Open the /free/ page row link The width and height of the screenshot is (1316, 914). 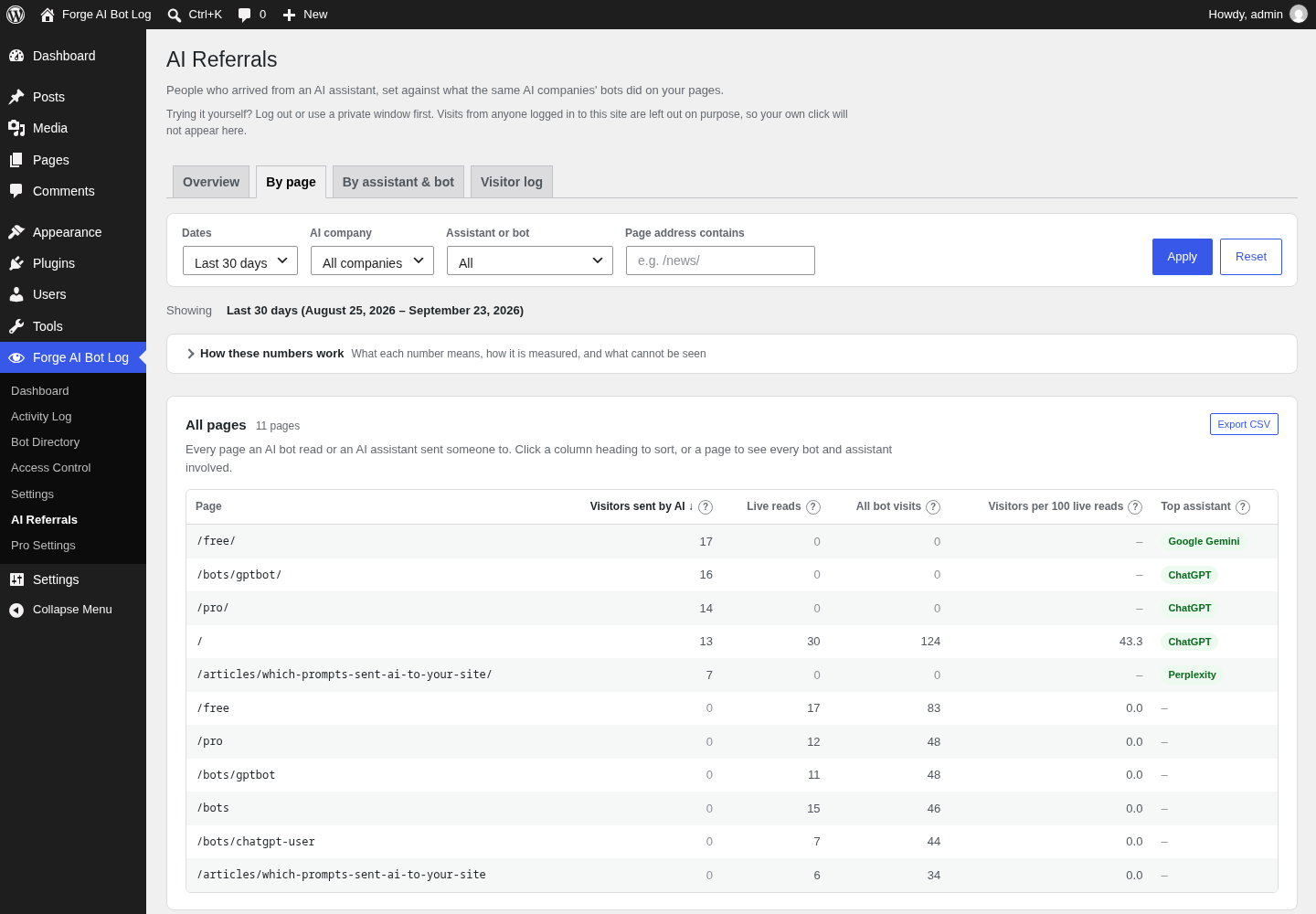pos(217,541)
